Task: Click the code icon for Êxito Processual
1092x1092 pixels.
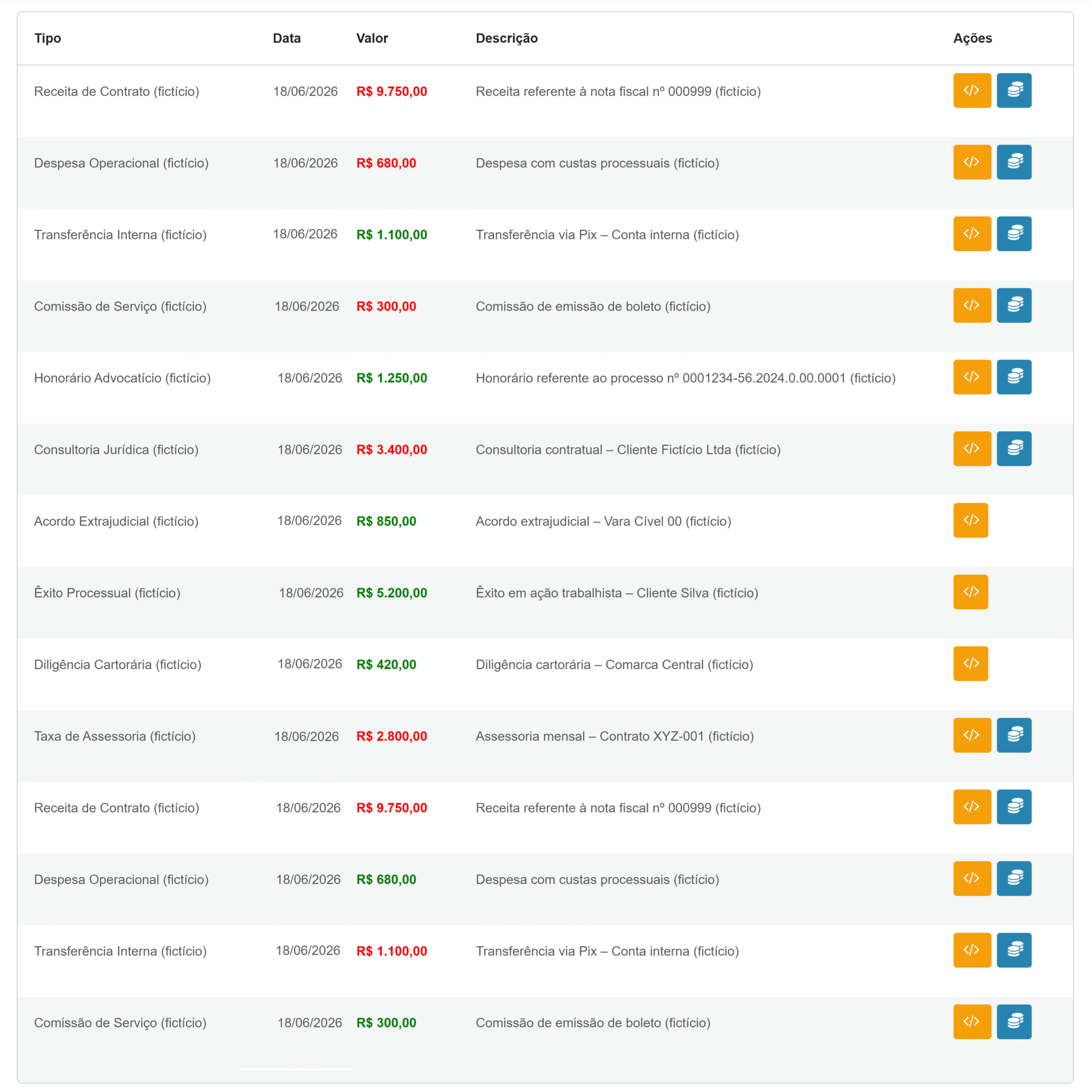Action: click(970, 592)
